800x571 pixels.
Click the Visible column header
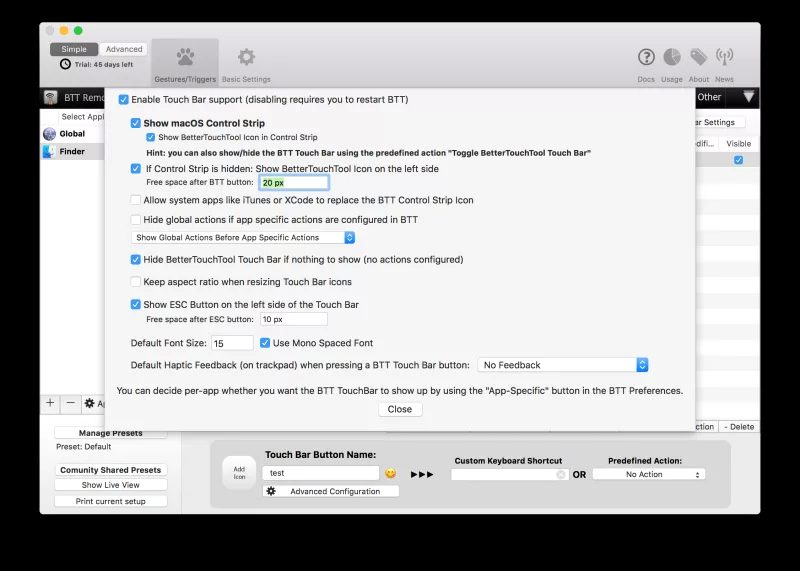click(x=738, y=144)
